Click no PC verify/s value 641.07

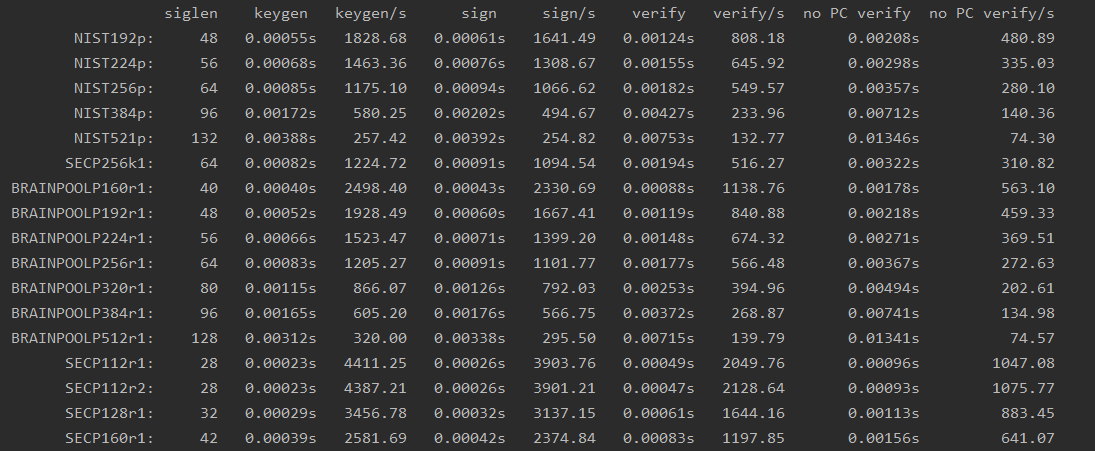[x=1028, y=438]
